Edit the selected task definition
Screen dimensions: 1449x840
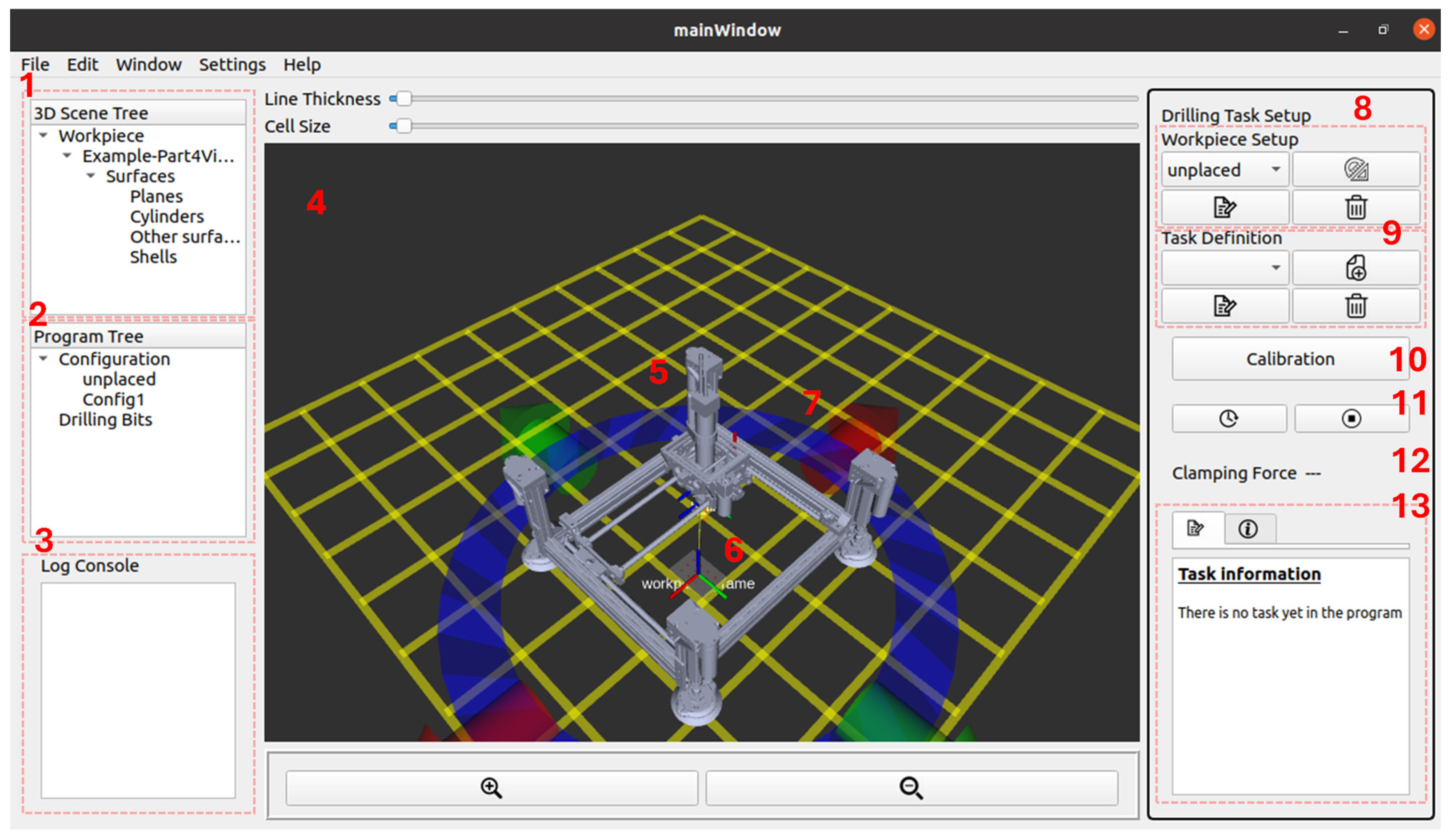[1224, 305]
